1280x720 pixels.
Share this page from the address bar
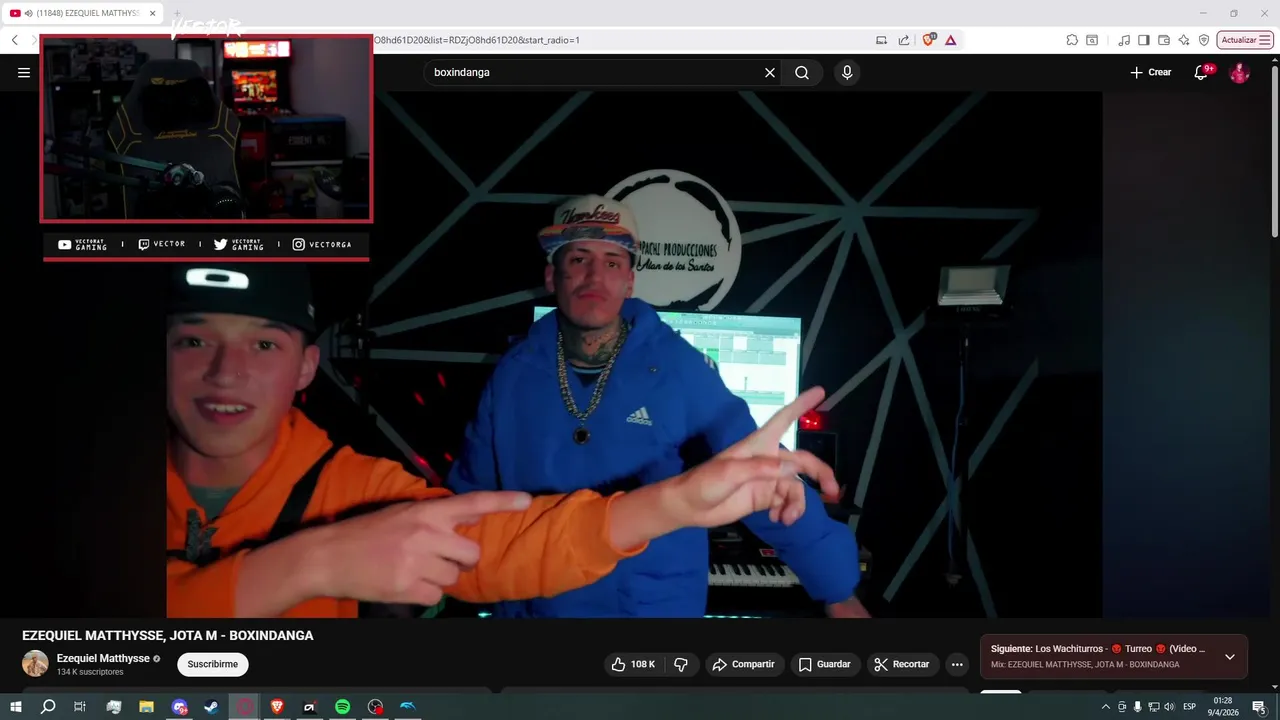904,40
